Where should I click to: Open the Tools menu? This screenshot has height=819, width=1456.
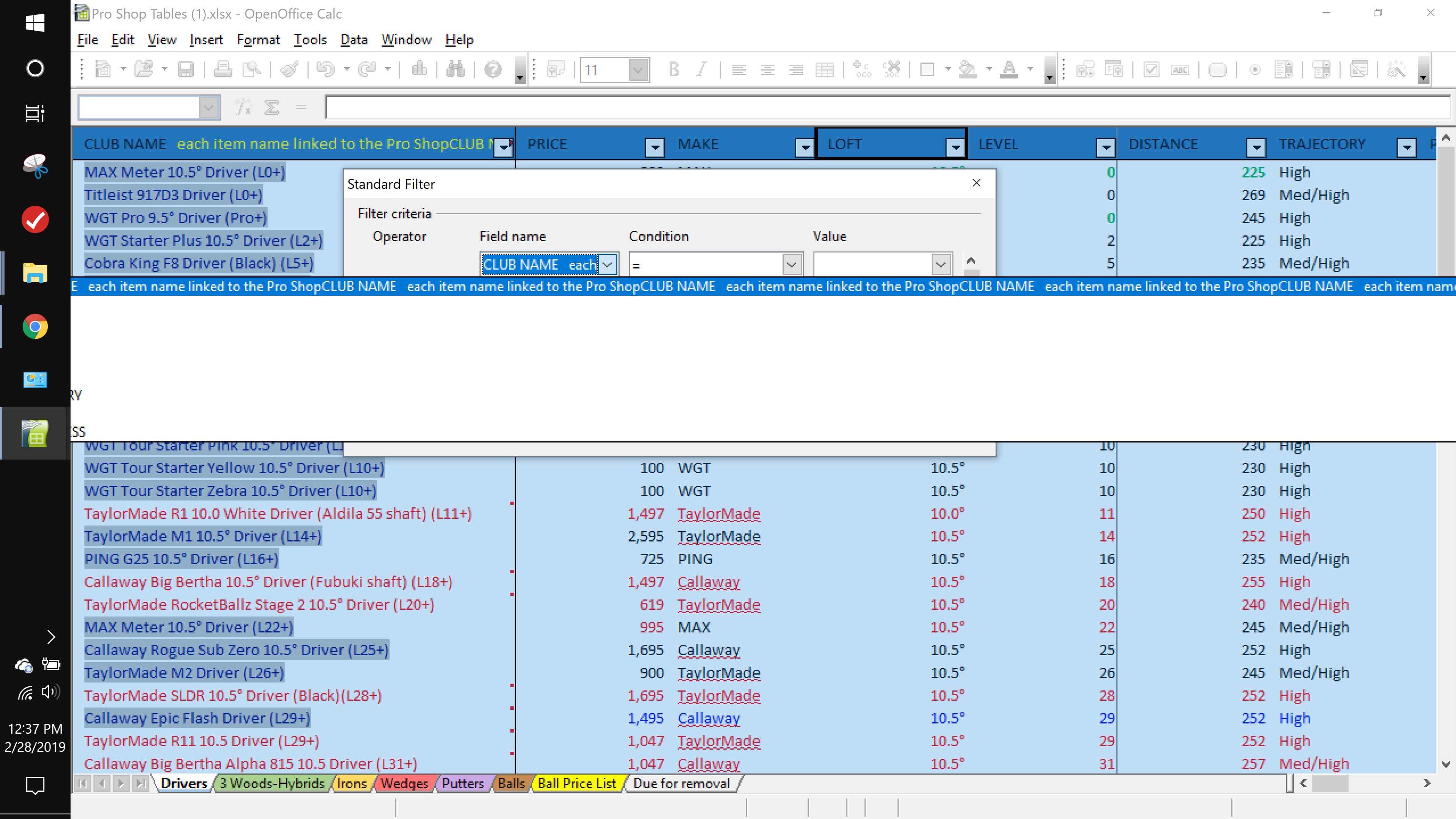tap(310, 39)
